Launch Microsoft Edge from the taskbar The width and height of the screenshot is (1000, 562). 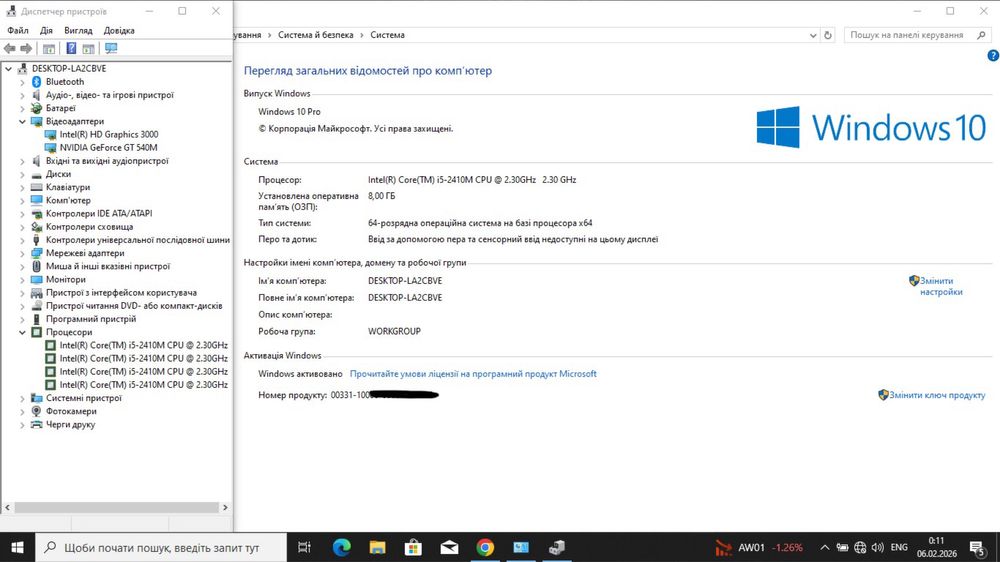(x=342, y=547)
